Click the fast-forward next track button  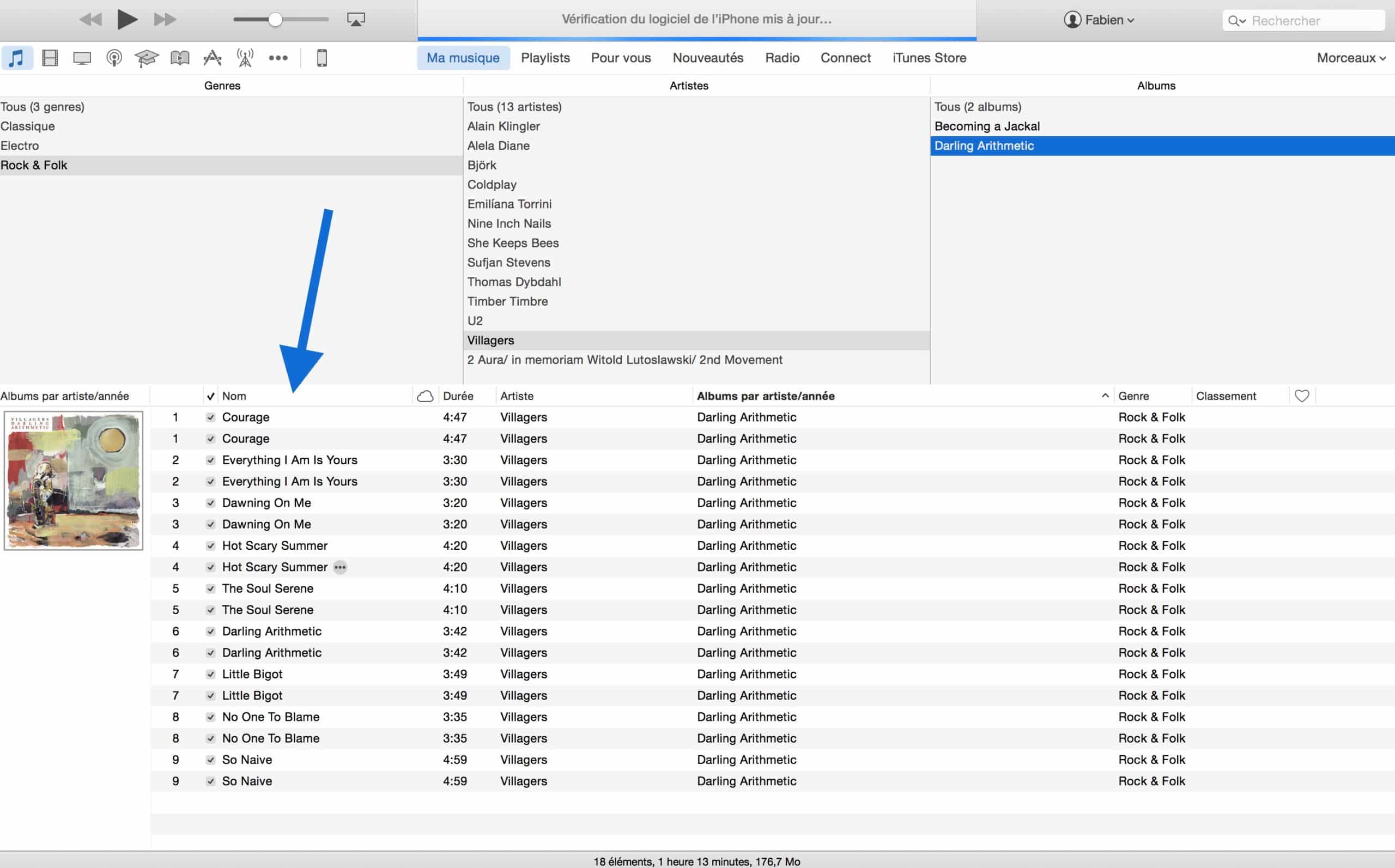tap(165, 20)
